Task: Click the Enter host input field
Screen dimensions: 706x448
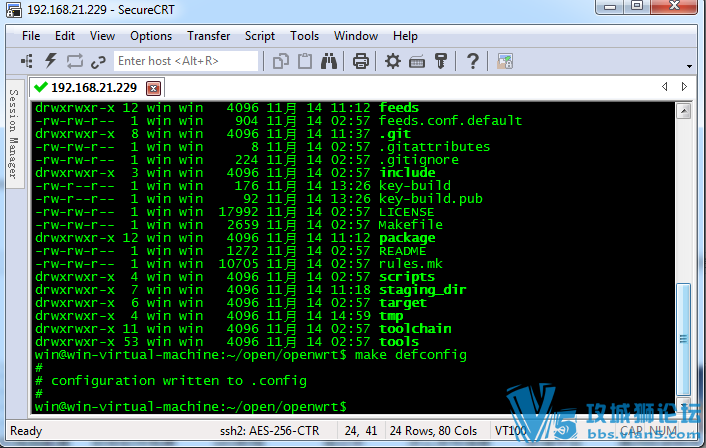Action: [x=186, y=61]
